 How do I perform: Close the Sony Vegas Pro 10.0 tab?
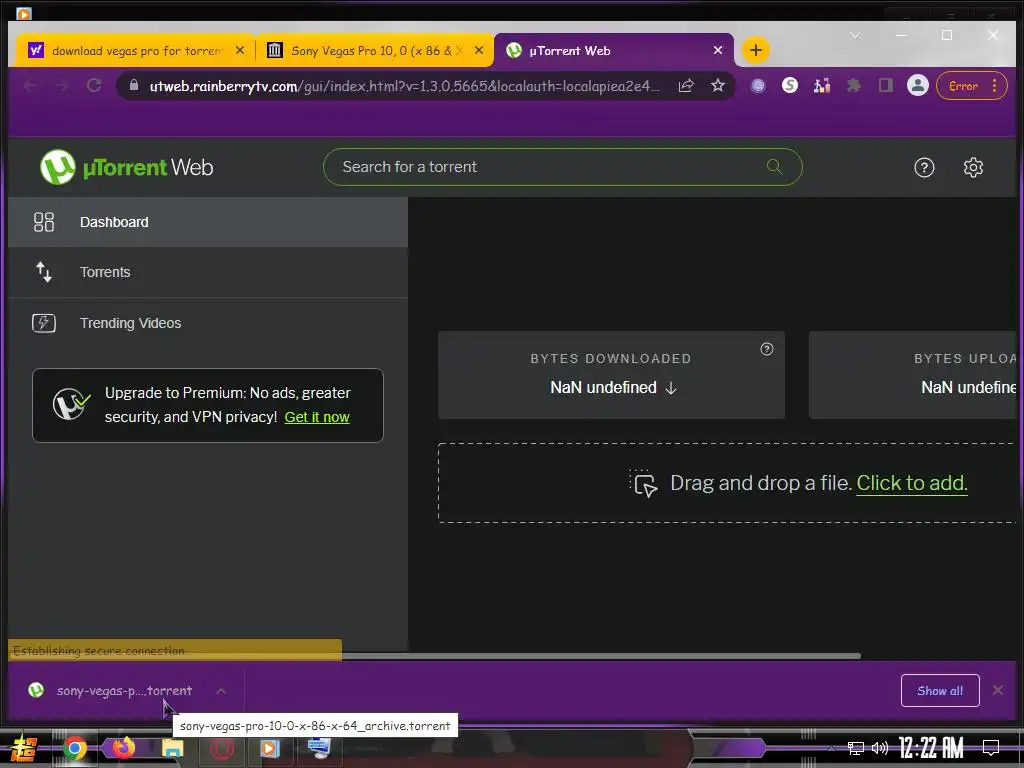(479, 50)
